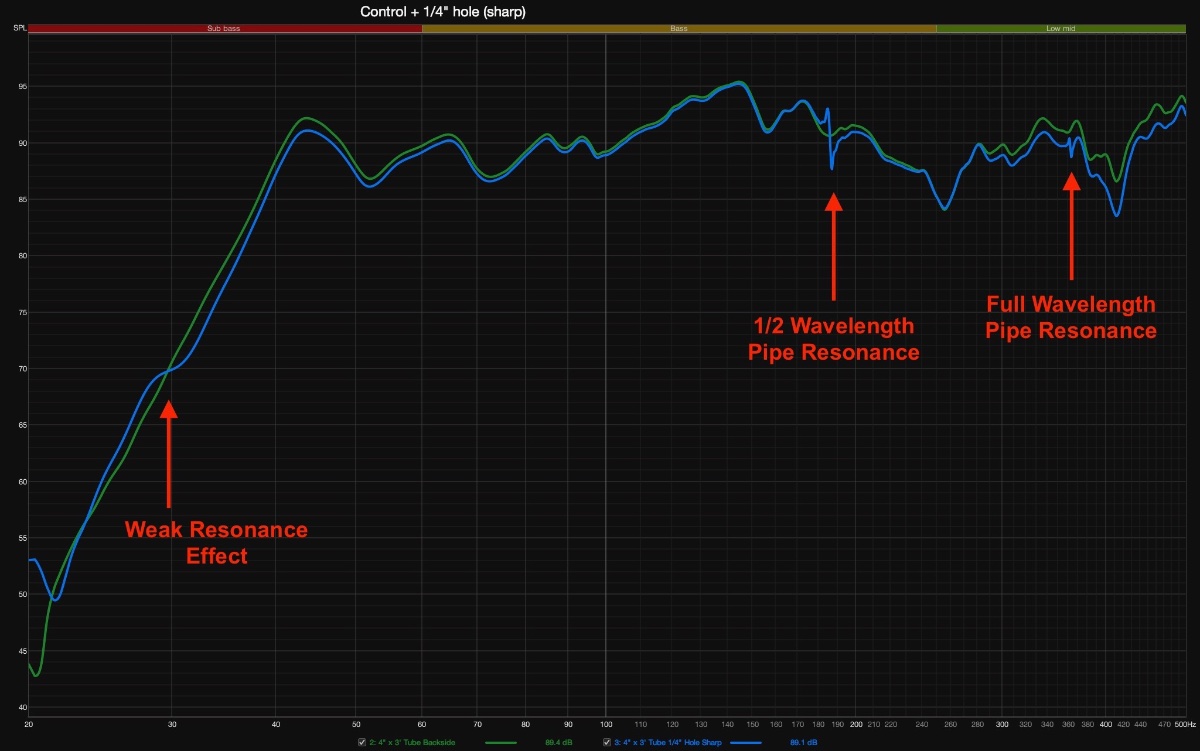Toggle the 4" x 3' Tube Backside trace checkbox
This screenshot has height=751, width=1200.
(362, 743)
